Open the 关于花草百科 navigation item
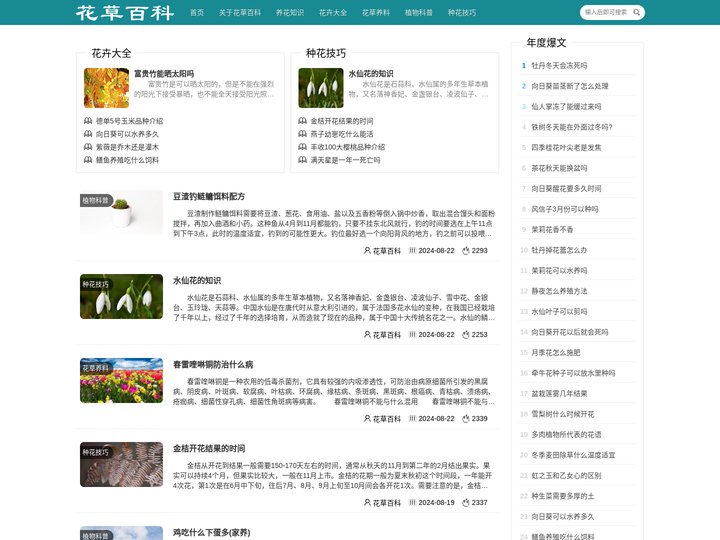Image resolution: width=720 pixels, height=540 pixels. 240,12
